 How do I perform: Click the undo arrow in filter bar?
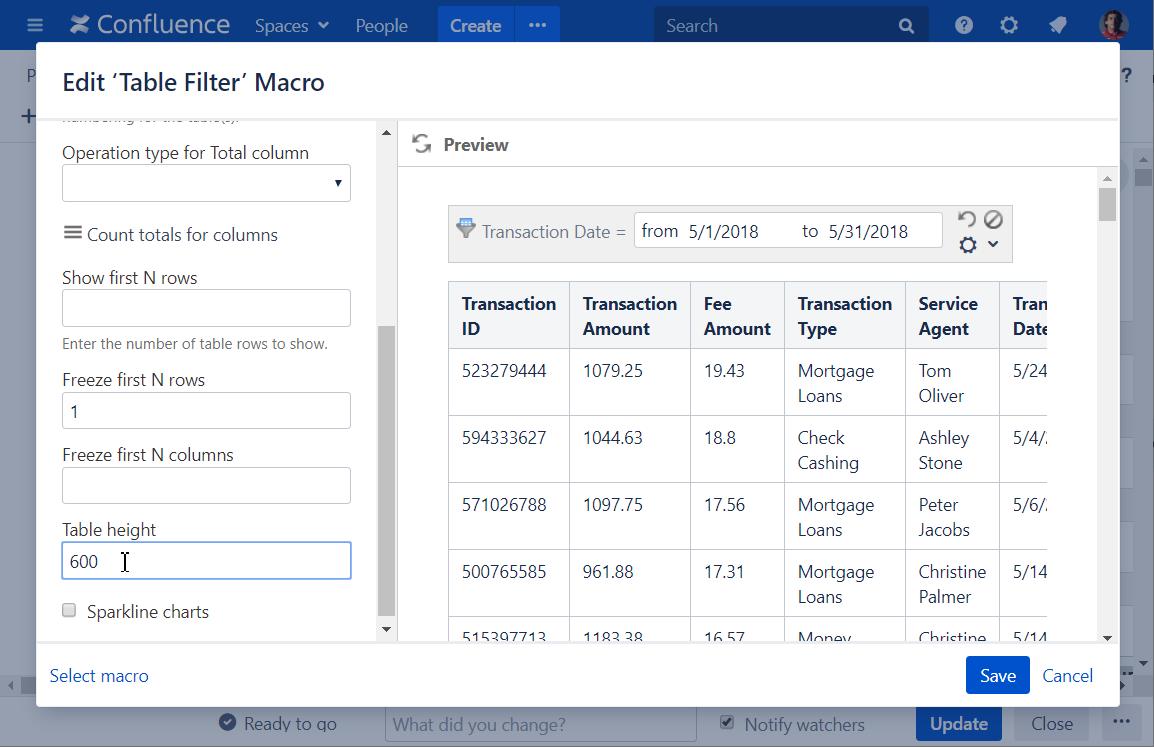pos(966,219)
